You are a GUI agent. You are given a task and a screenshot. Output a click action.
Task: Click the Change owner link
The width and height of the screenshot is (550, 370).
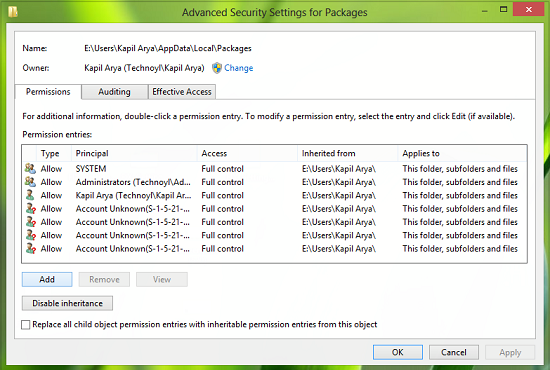pos(239,68)
